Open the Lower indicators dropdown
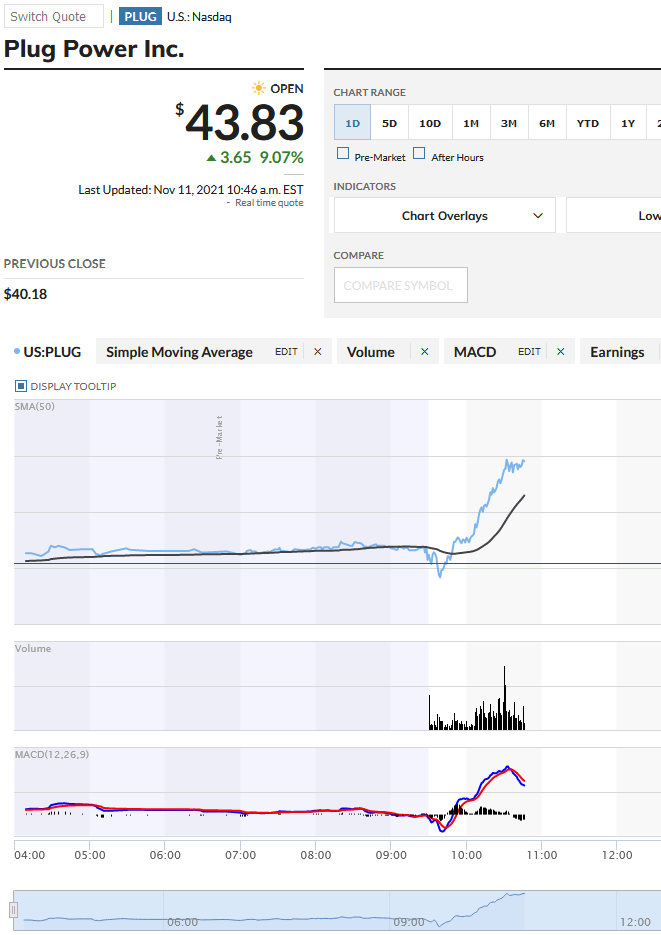Screen dimensions: 661x935 point(614,215)
